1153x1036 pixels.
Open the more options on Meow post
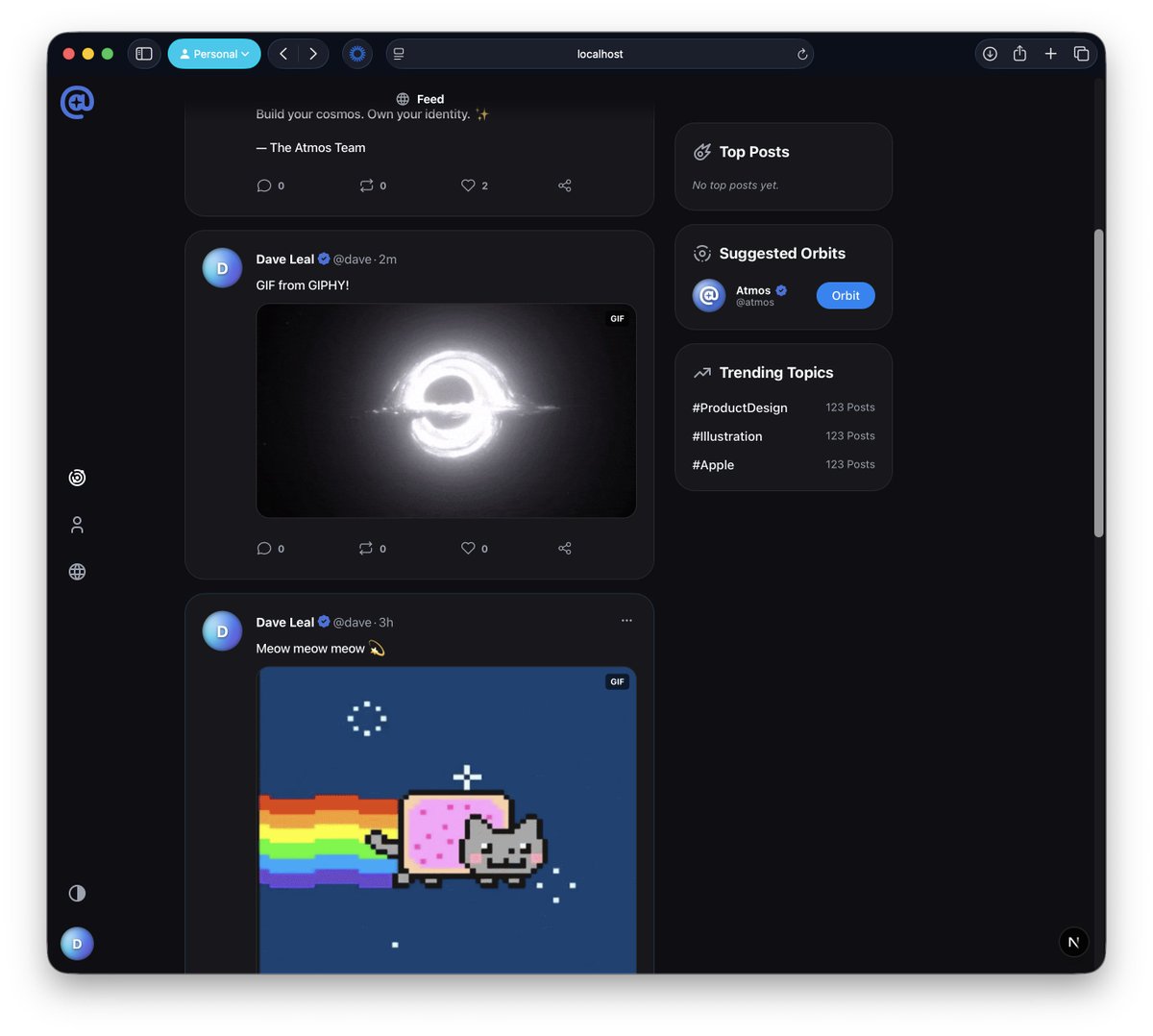tap(626, 621)
